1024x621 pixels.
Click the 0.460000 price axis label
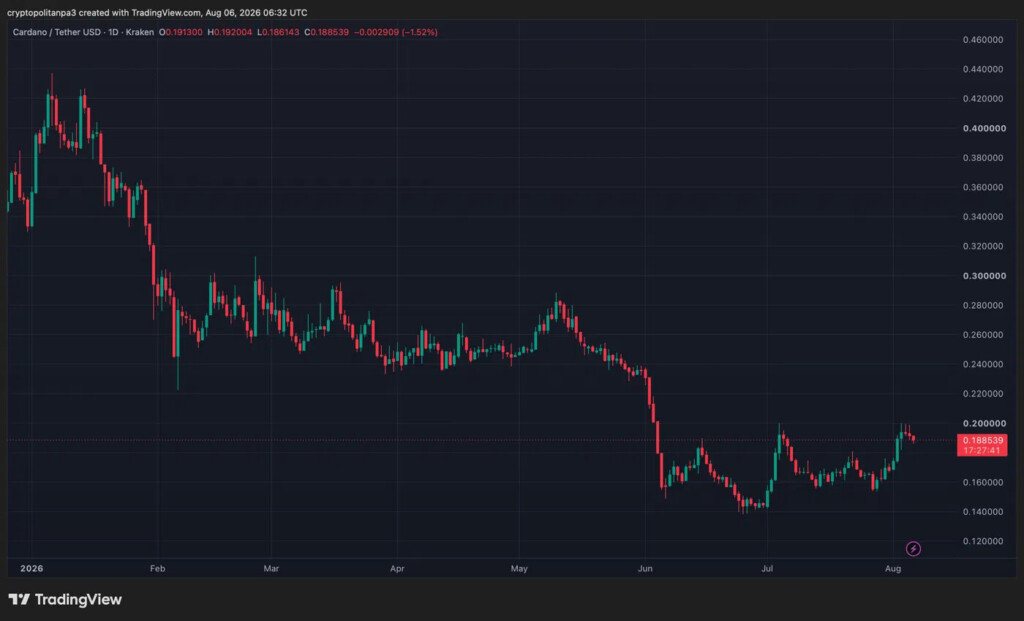983,40
